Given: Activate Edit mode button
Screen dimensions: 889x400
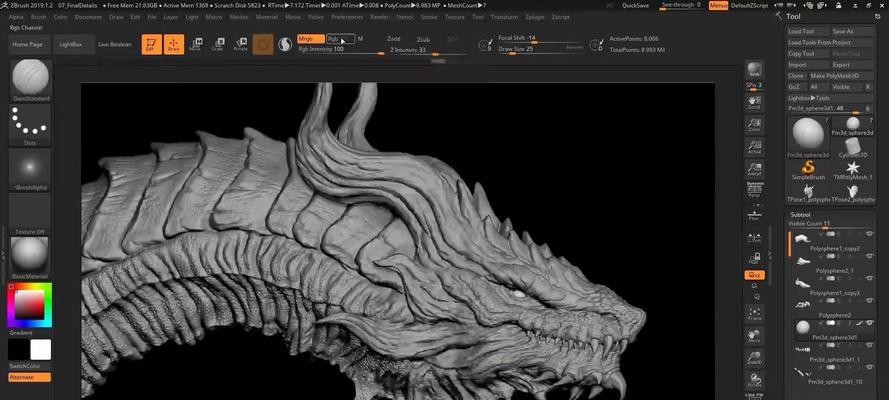Looking at the screenshot, I should click(x=151, y=44).
